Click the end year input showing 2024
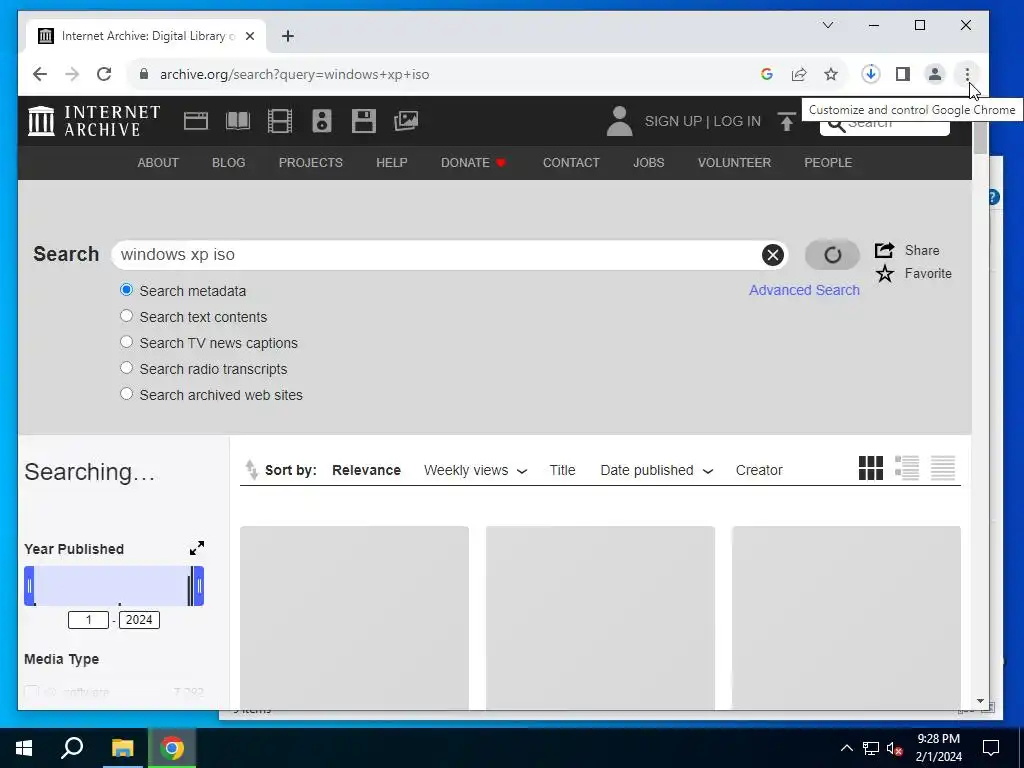The image size is (1024, 768). pos(139,620)
